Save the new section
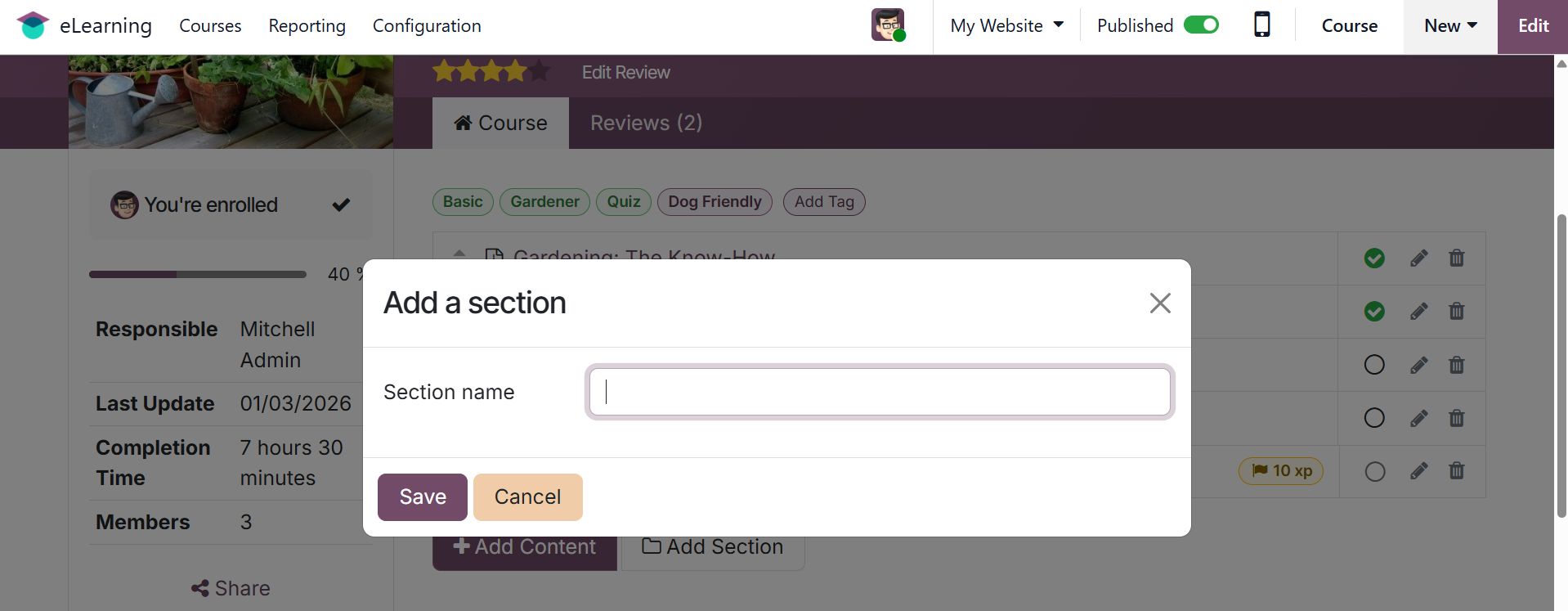 coord(422,497)
